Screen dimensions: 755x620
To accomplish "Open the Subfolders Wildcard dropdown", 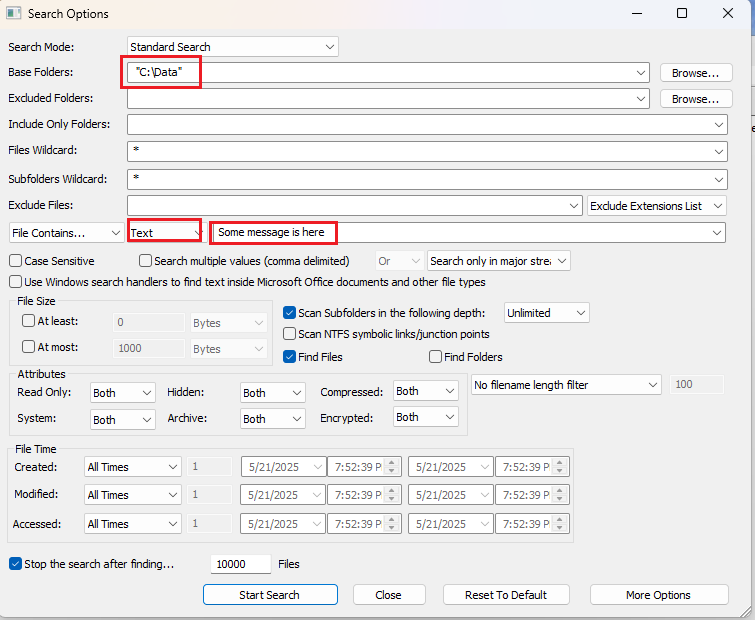I will tap(718, 180).
